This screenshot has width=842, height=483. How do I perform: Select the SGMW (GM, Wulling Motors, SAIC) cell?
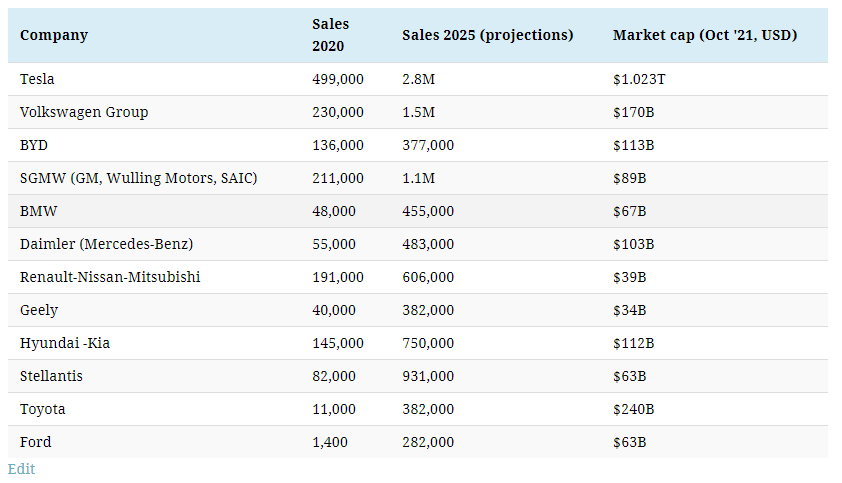(x=139, y=178)
